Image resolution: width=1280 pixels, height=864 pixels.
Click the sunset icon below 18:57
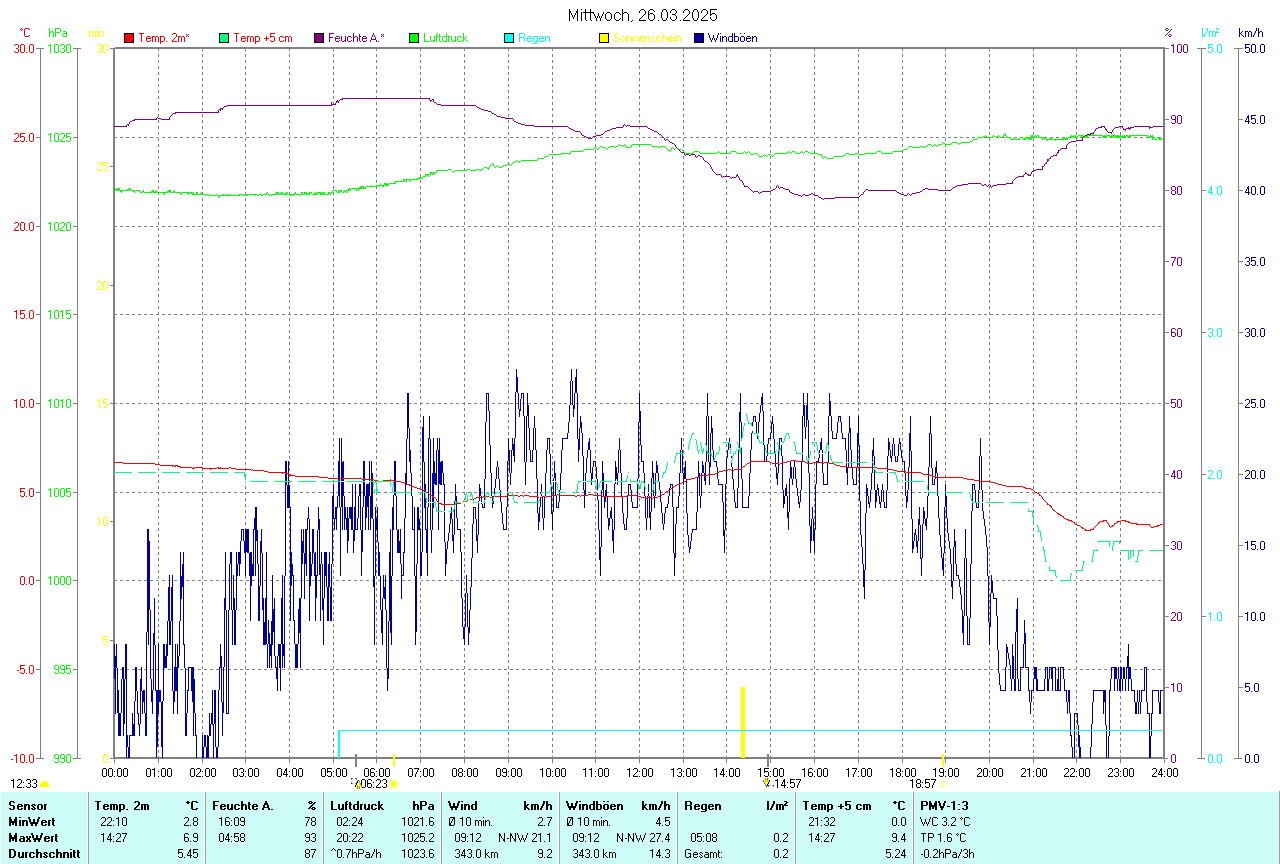[942, 785]
